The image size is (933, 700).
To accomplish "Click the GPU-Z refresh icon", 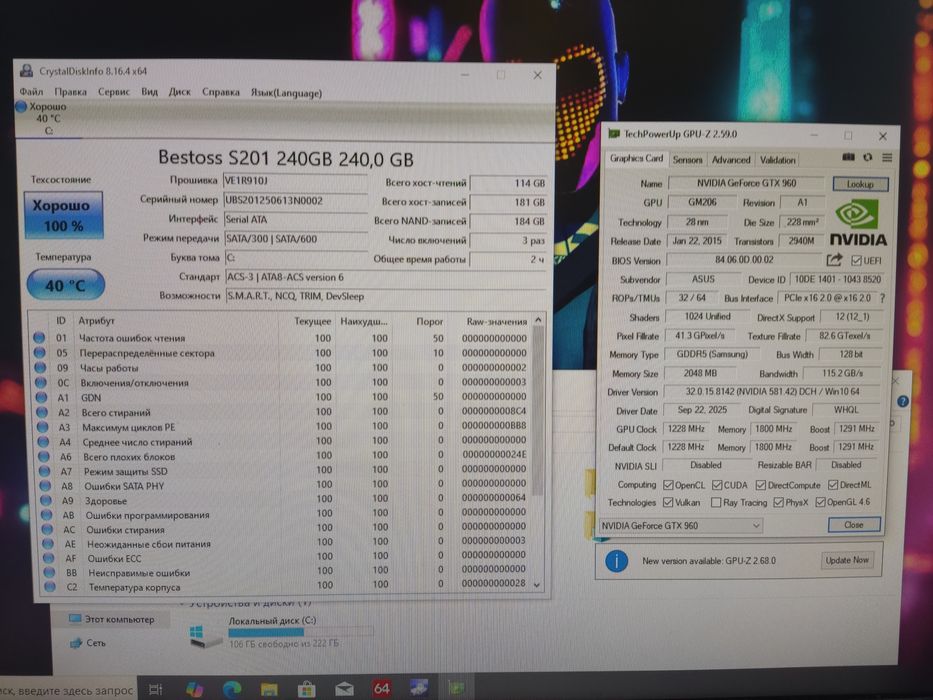I will pos(868,157).
